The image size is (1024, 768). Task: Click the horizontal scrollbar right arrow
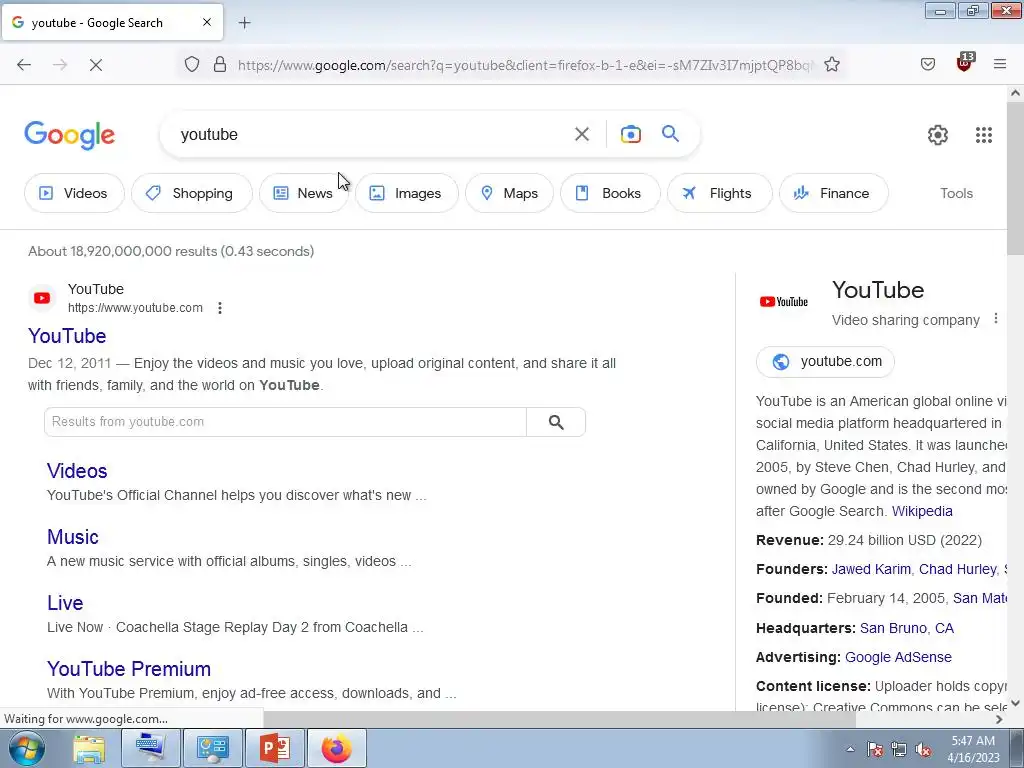(999, 719)
